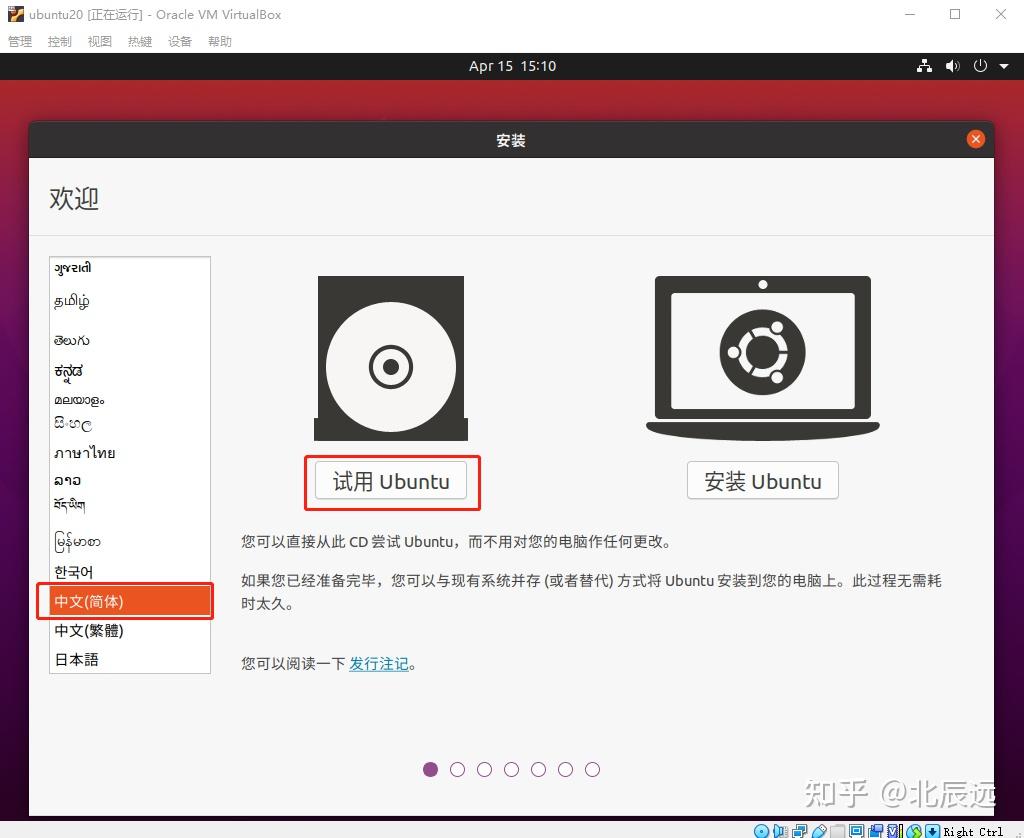
Task: Pick ગુજરાતી from the language list
Action: point(130,268)
